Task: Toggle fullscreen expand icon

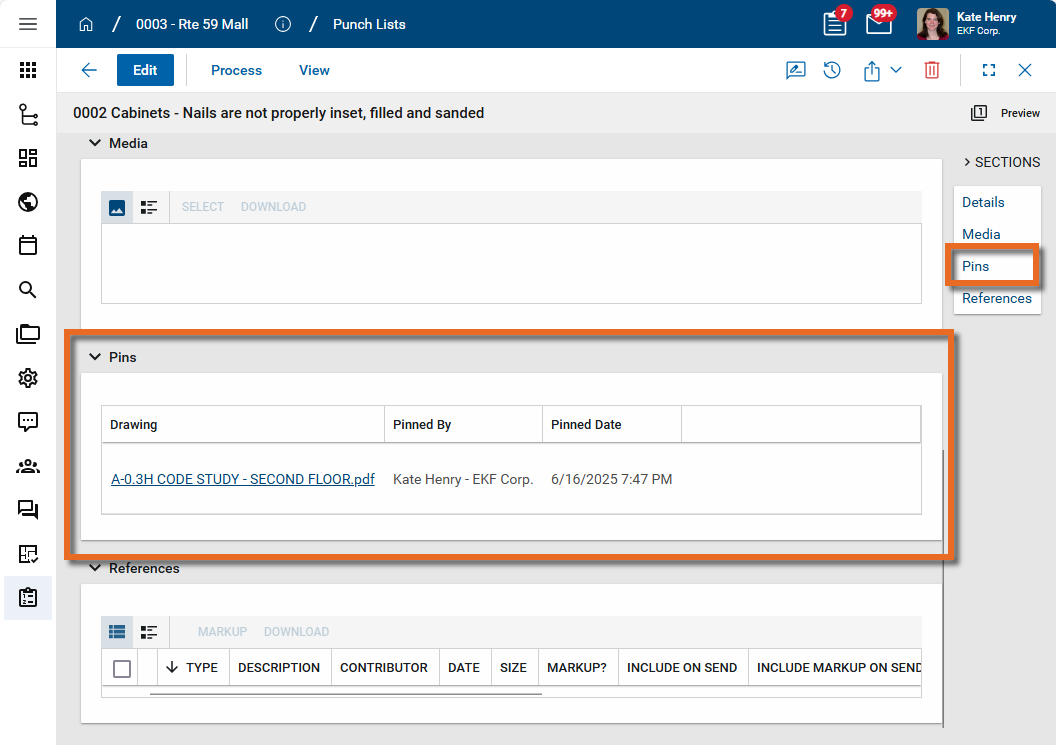Action: click(989, 70)
